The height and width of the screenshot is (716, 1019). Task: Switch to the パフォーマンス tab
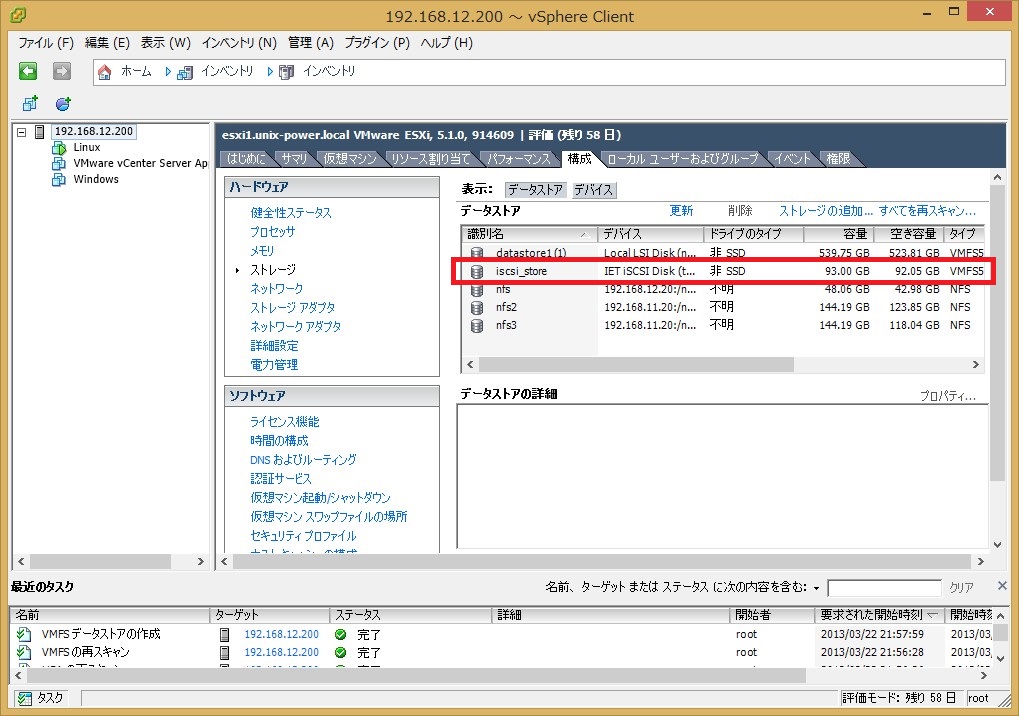pos(519,159)
